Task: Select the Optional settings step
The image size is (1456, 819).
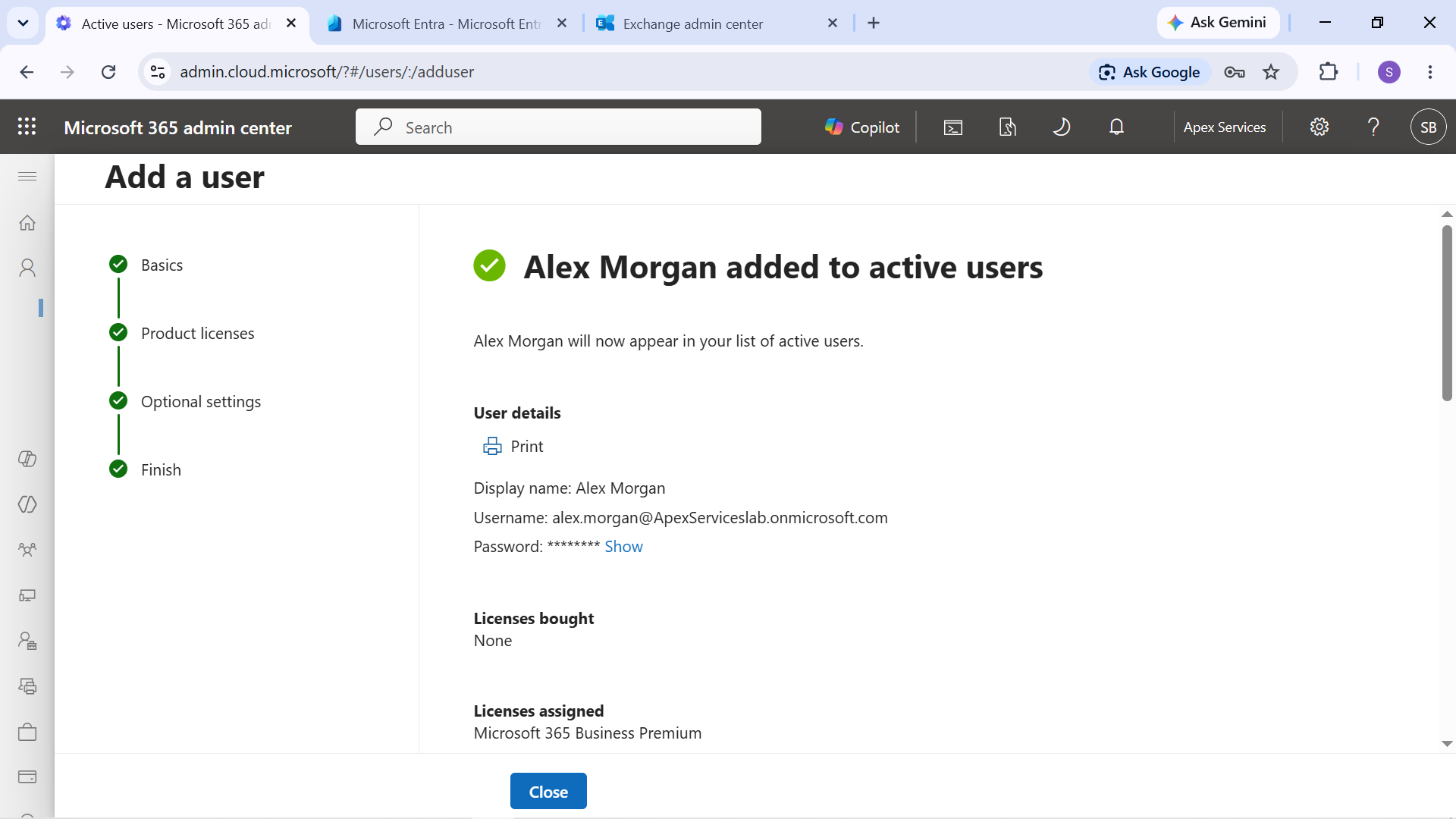Action: pos(185,401)
